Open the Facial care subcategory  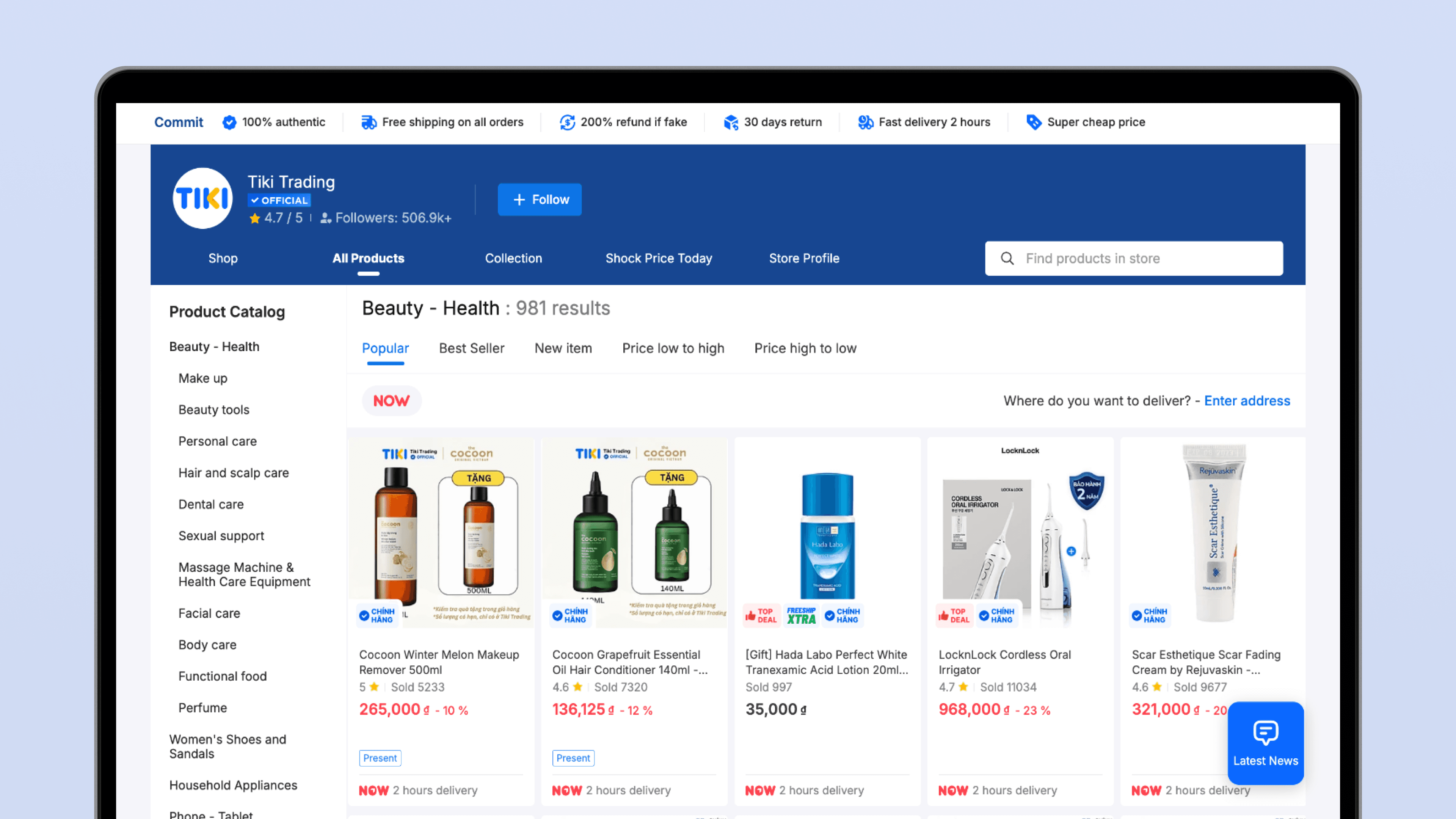(x=209, y=613)
